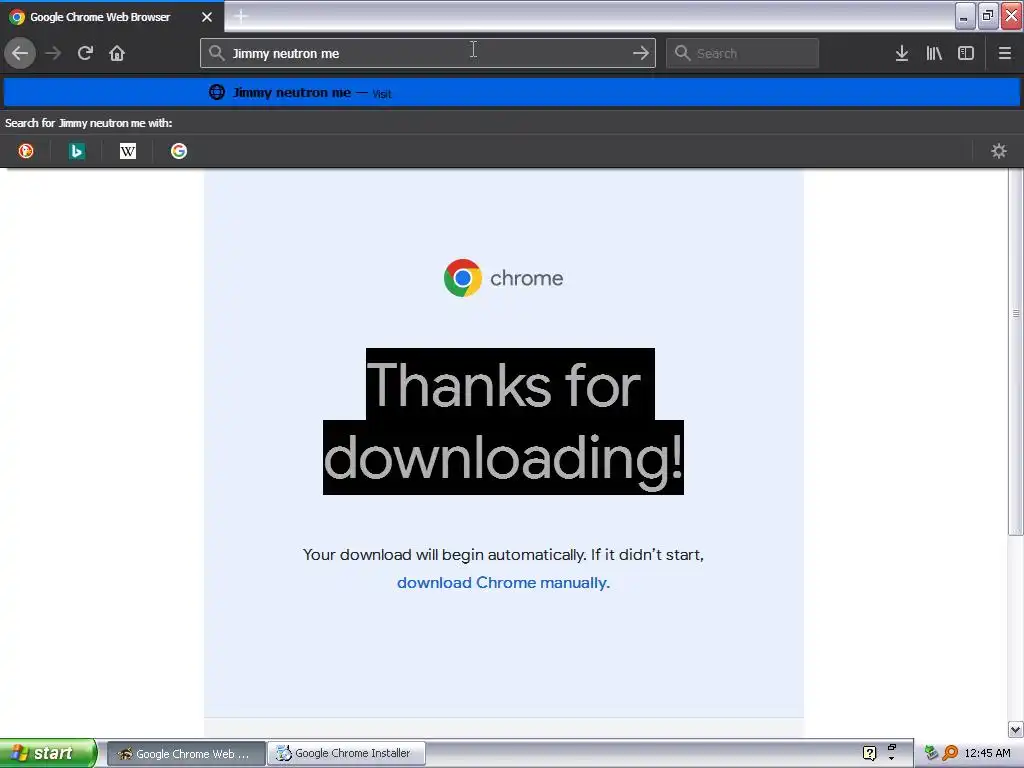Search with DuckDuckGo engine icon
The image size is (1024, 768).
(25, 151)
